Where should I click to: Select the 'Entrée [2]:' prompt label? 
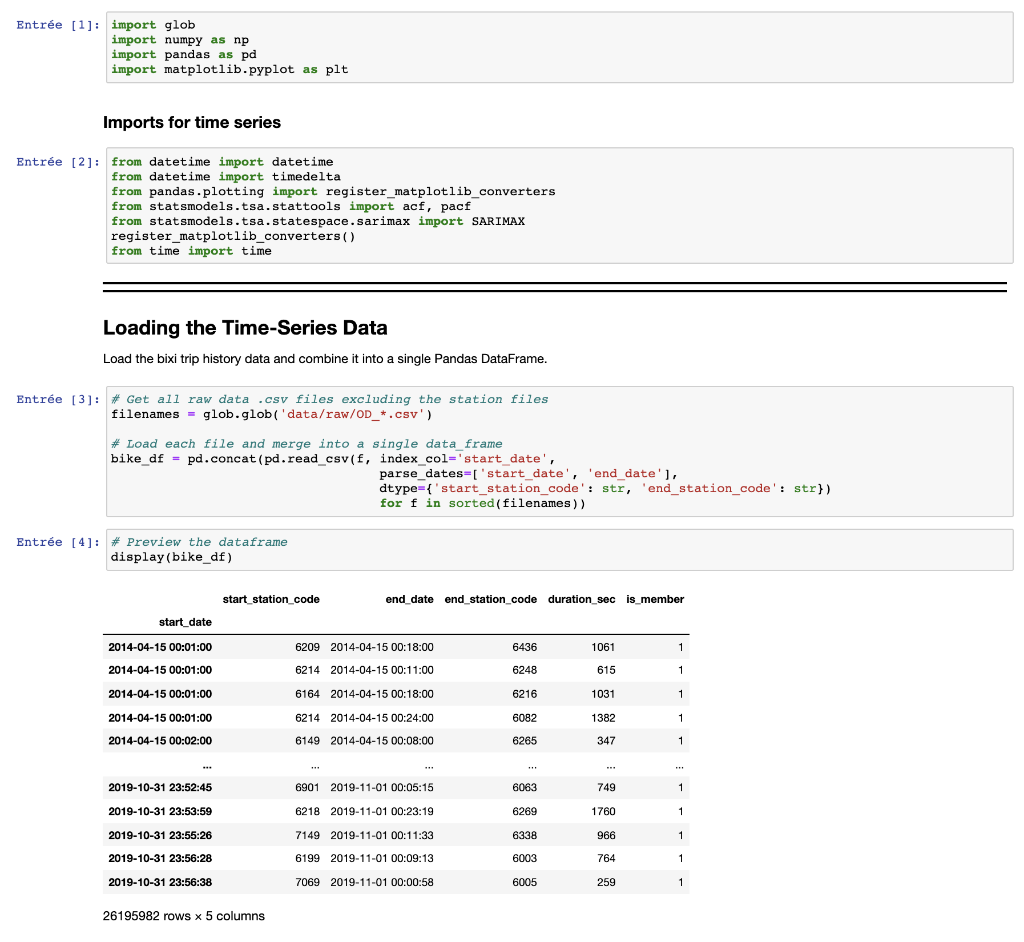point(58,162)
